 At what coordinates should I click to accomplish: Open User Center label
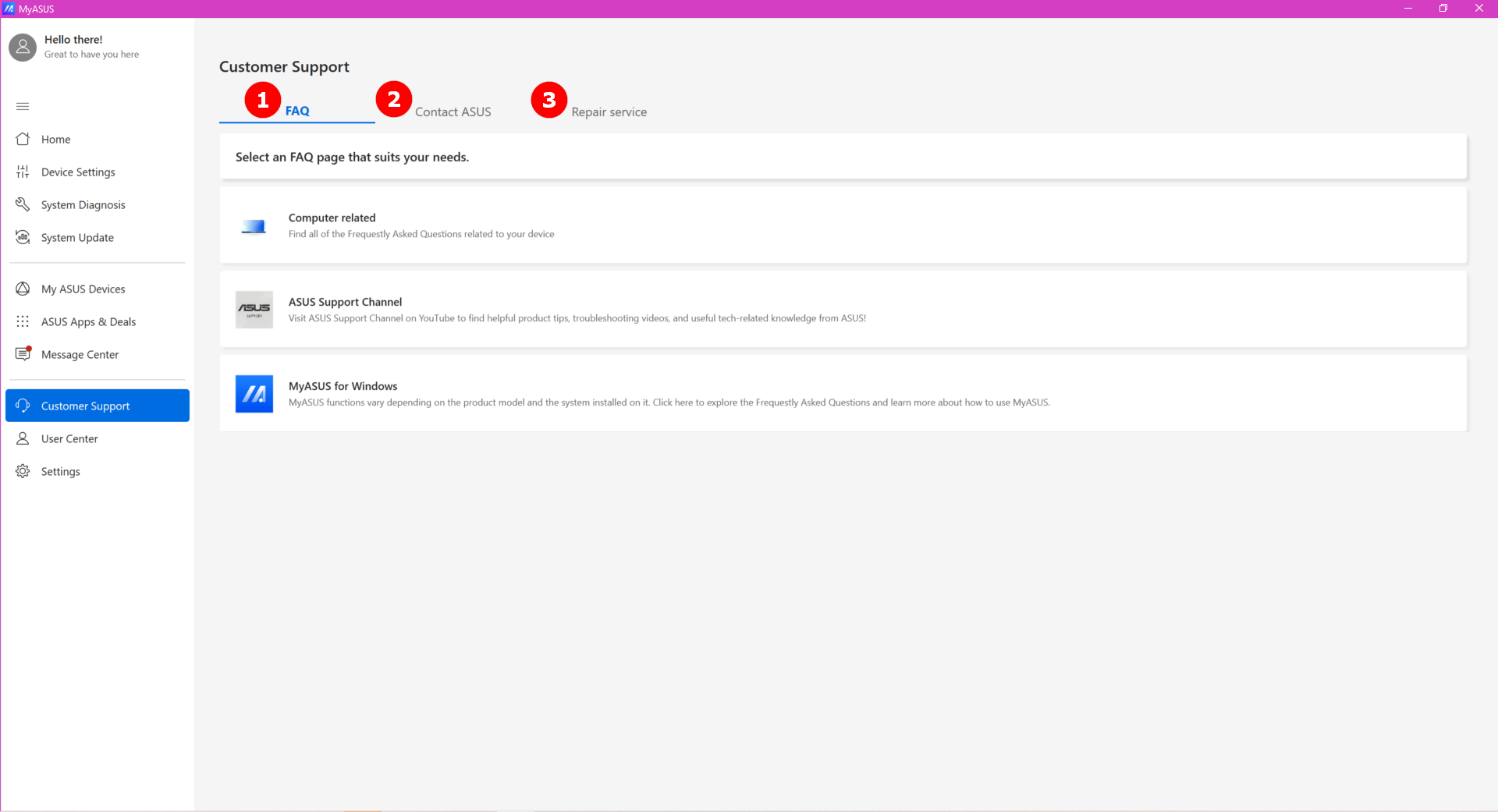click(x=69, y=439)
